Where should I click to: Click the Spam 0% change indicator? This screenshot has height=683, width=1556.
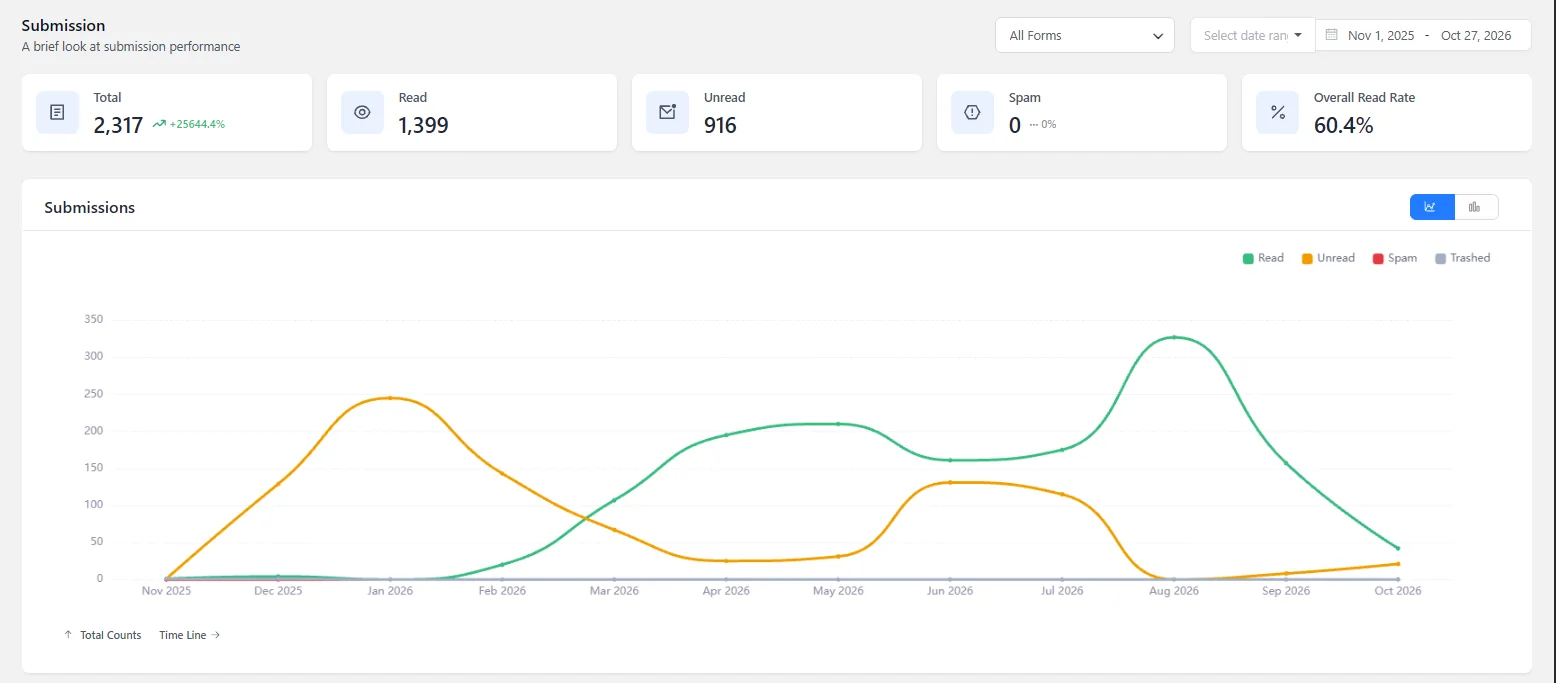pyautogui.click(x=1043, y=125)
